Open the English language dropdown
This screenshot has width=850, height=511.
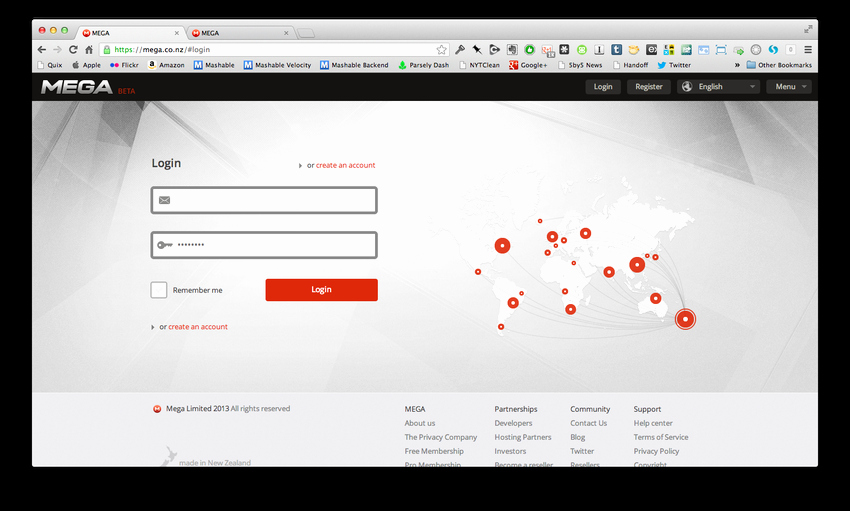click(718, 87)
